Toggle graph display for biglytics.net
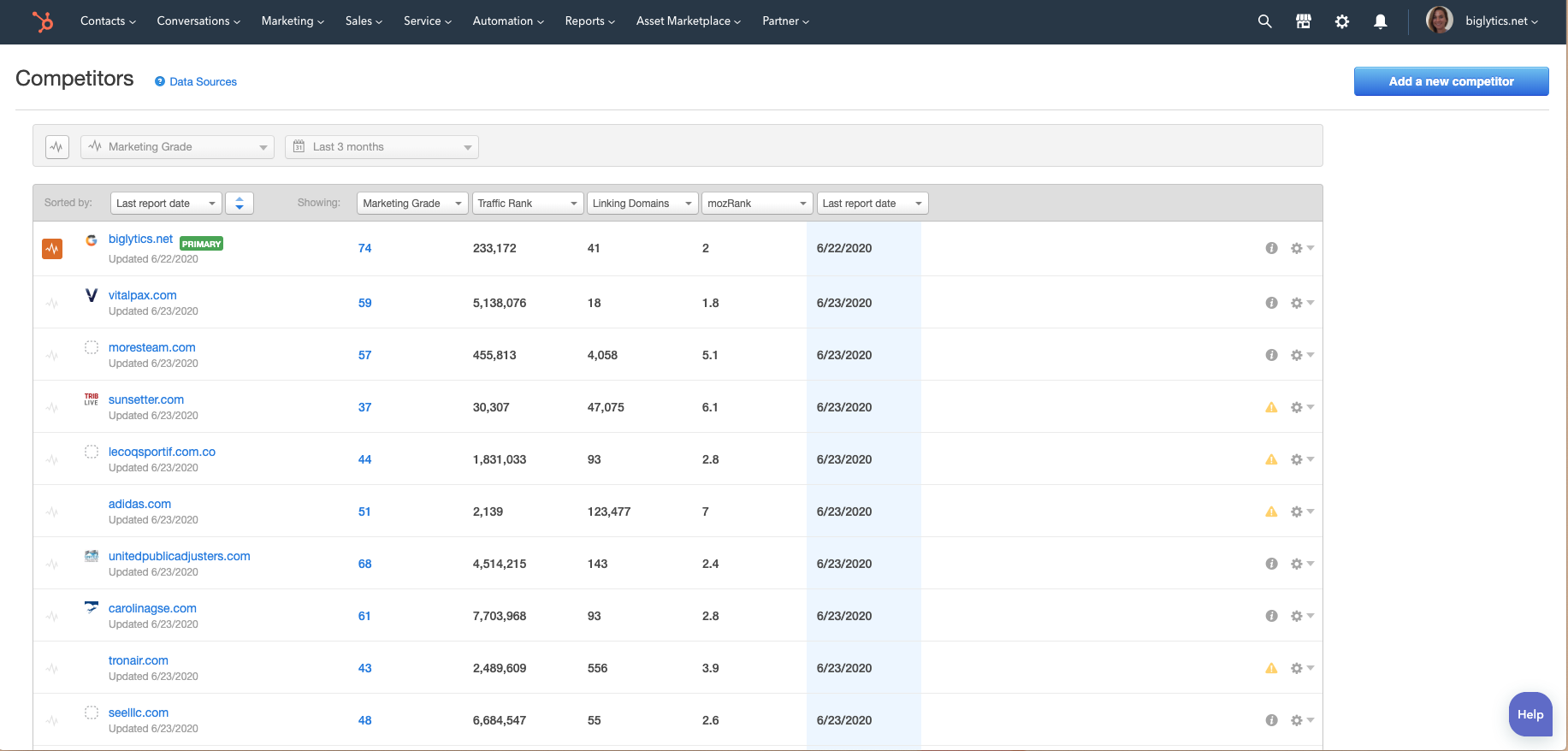 coord(52,249)
